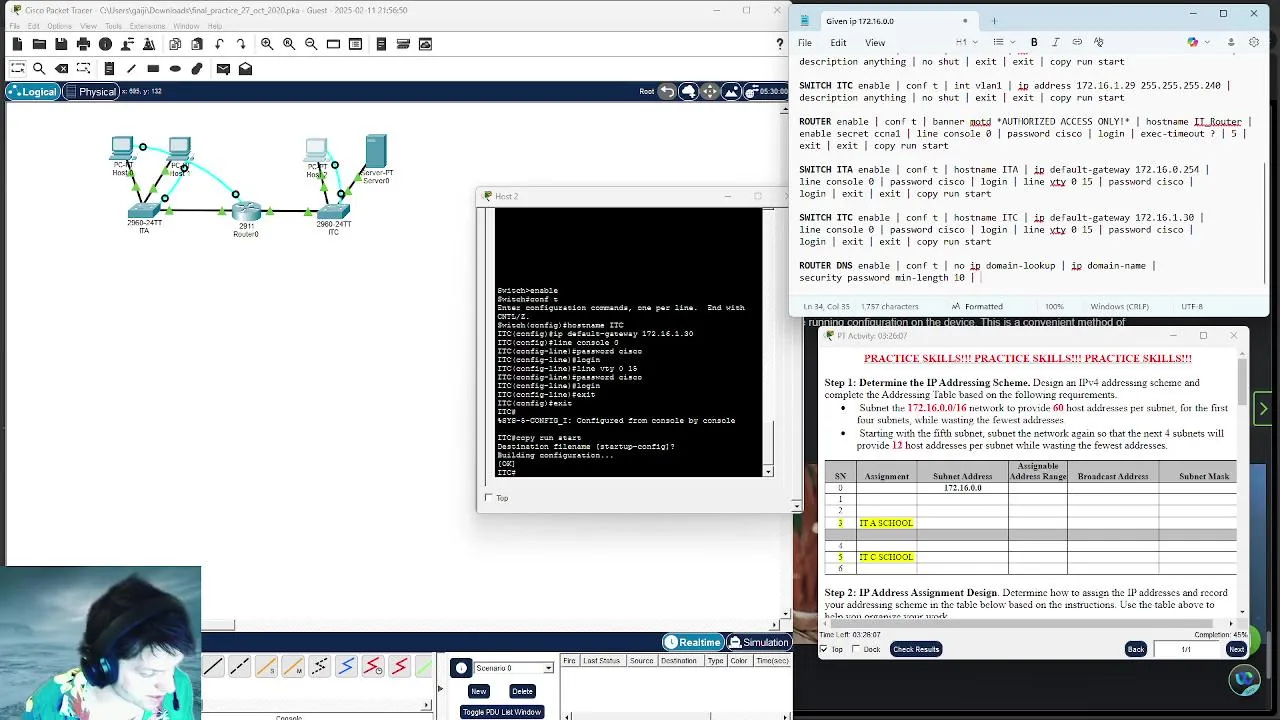Screen dimensions: 1280x720
Task: Redo the last action in Packet Tracer
Action: coord(241,44)
